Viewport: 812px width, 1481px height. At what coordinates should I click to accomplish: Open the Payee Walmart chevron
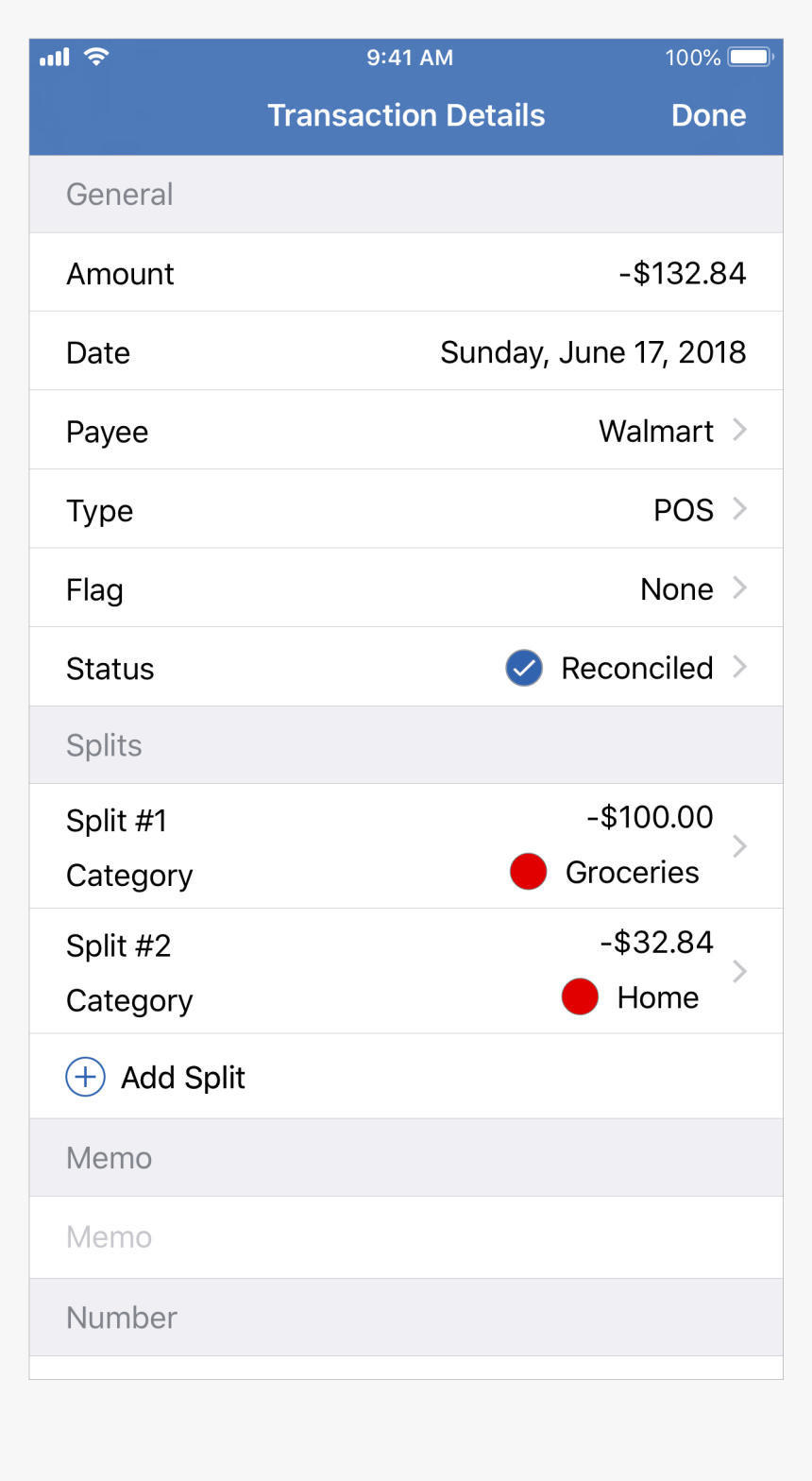coord(740,431)
